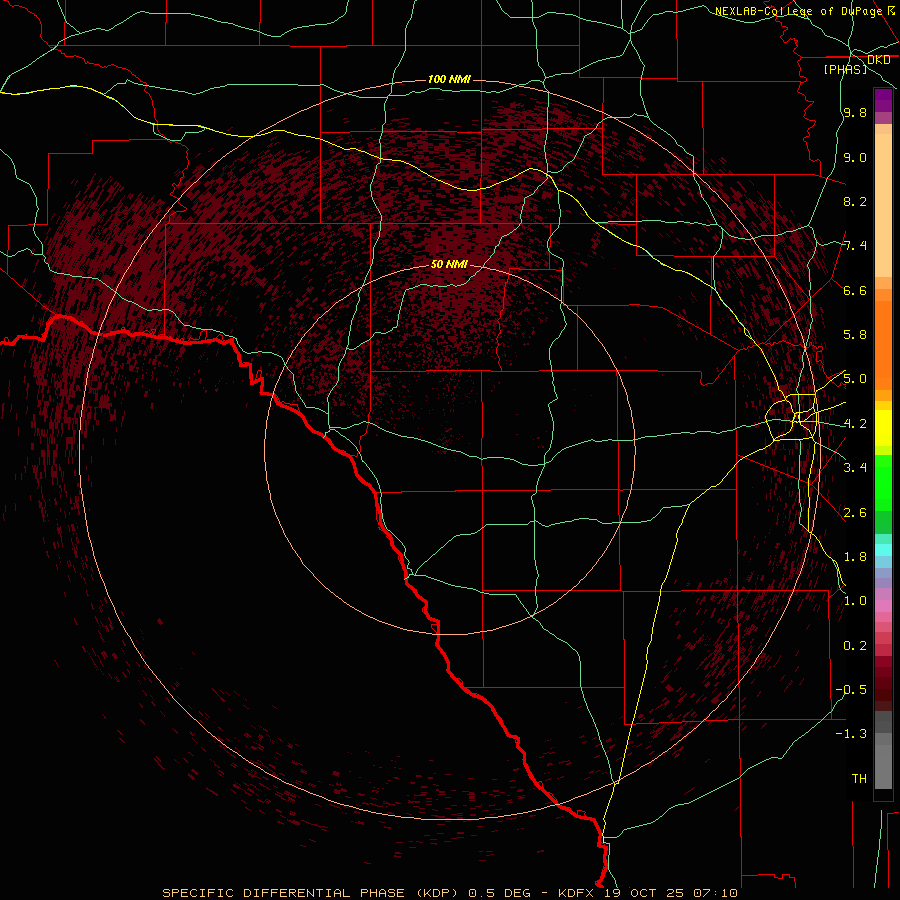Click the 50 NMI range ring label
900x900 pixels.
tap(449, 264)
